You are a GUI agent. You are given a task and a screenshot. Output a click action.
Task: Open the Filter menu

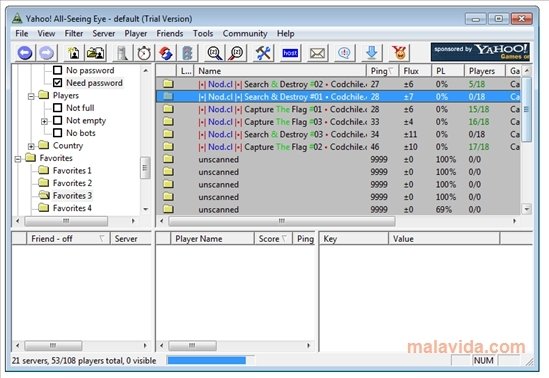(x=74, y=34)
